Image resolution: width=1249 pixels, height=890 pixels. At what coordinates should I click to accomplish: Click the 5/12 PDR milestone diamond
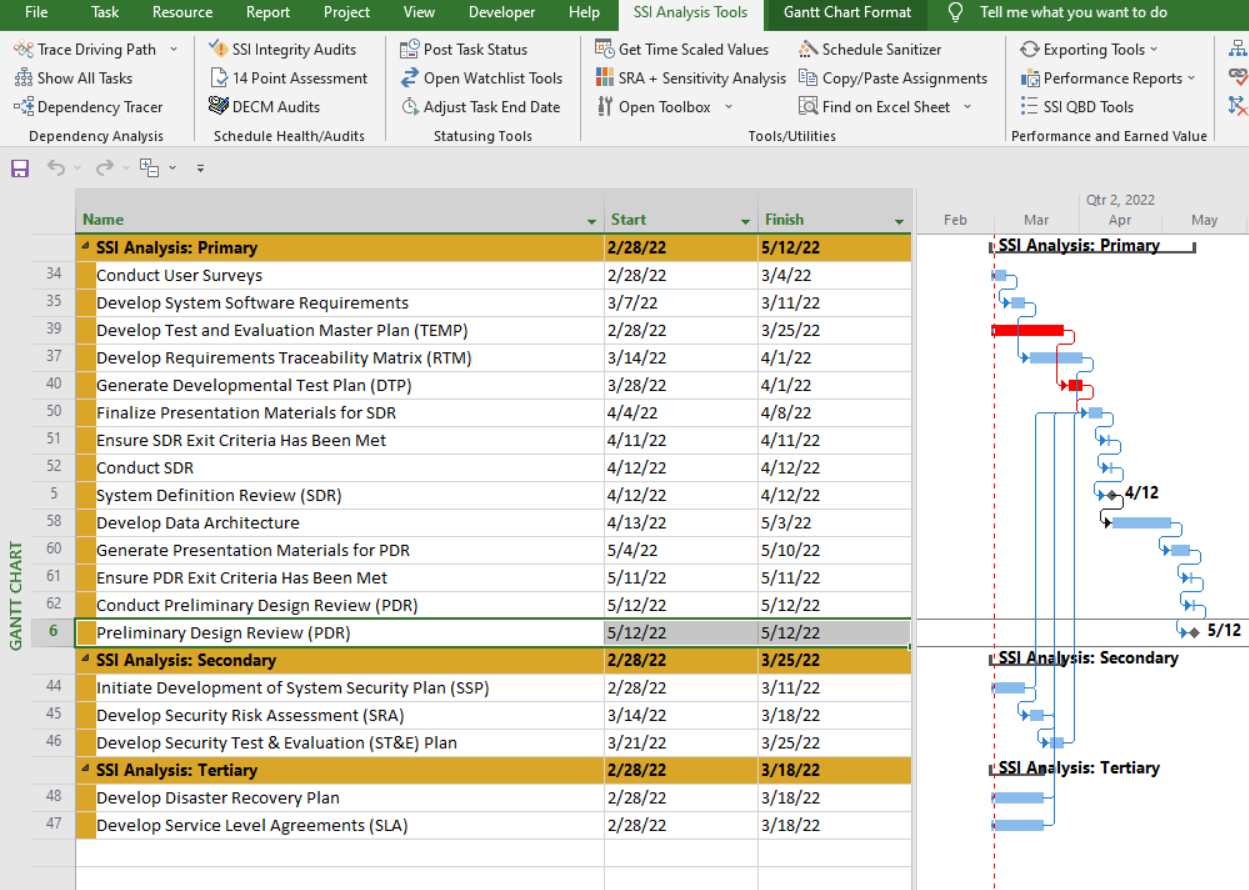[x=1194, y=632]
